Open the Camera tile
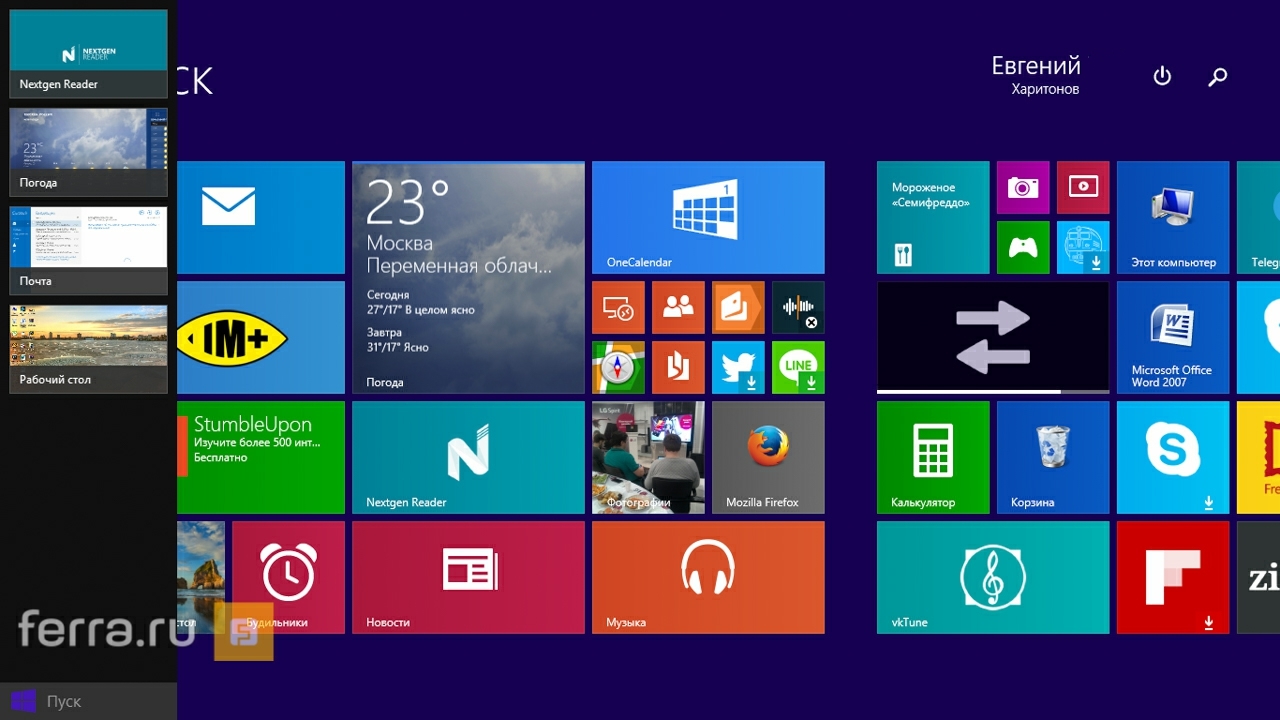 coord(1022,187)
